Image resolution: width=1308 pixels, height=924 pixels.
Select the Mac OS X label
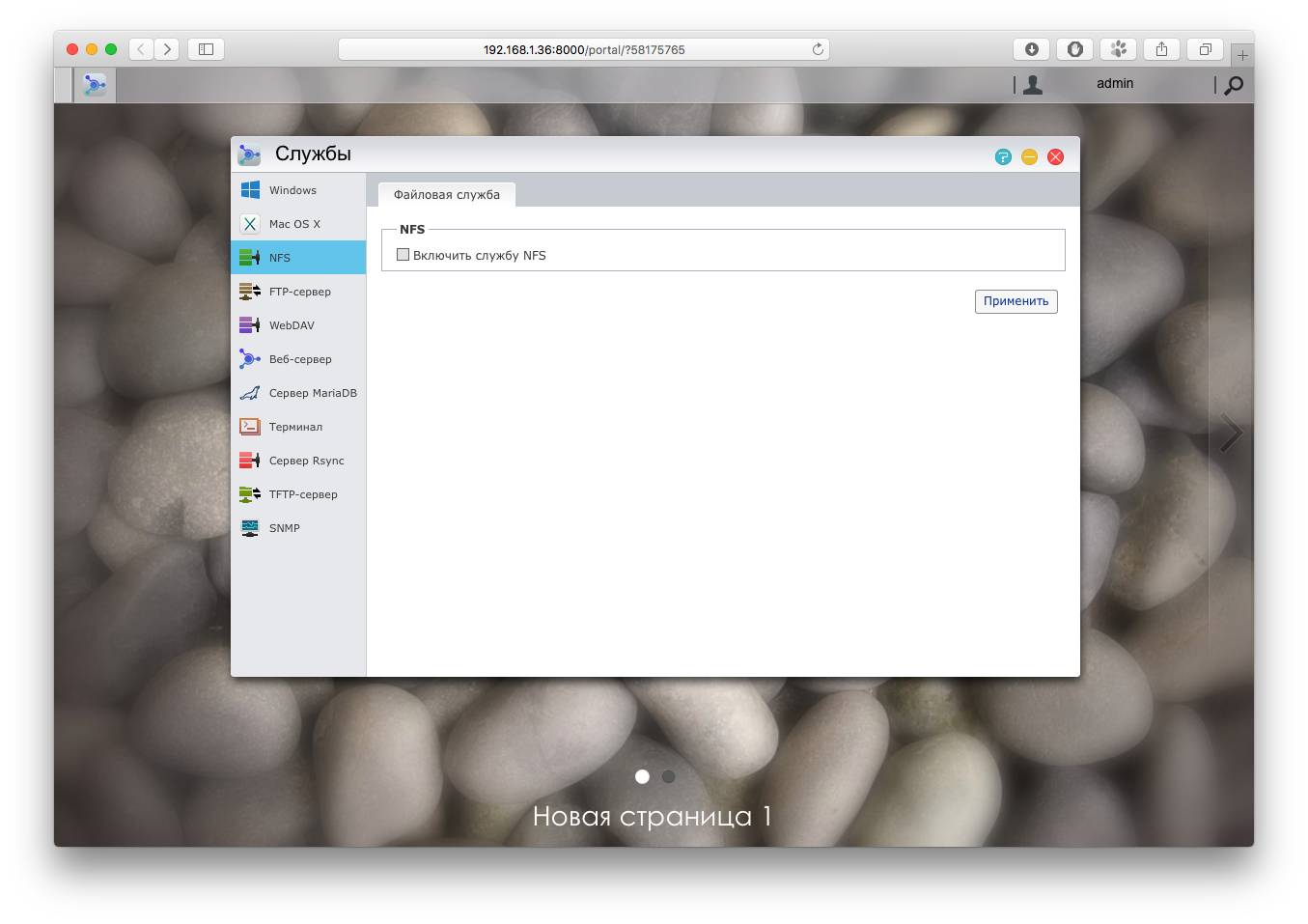pyautogui.click(x=294, y=224)
